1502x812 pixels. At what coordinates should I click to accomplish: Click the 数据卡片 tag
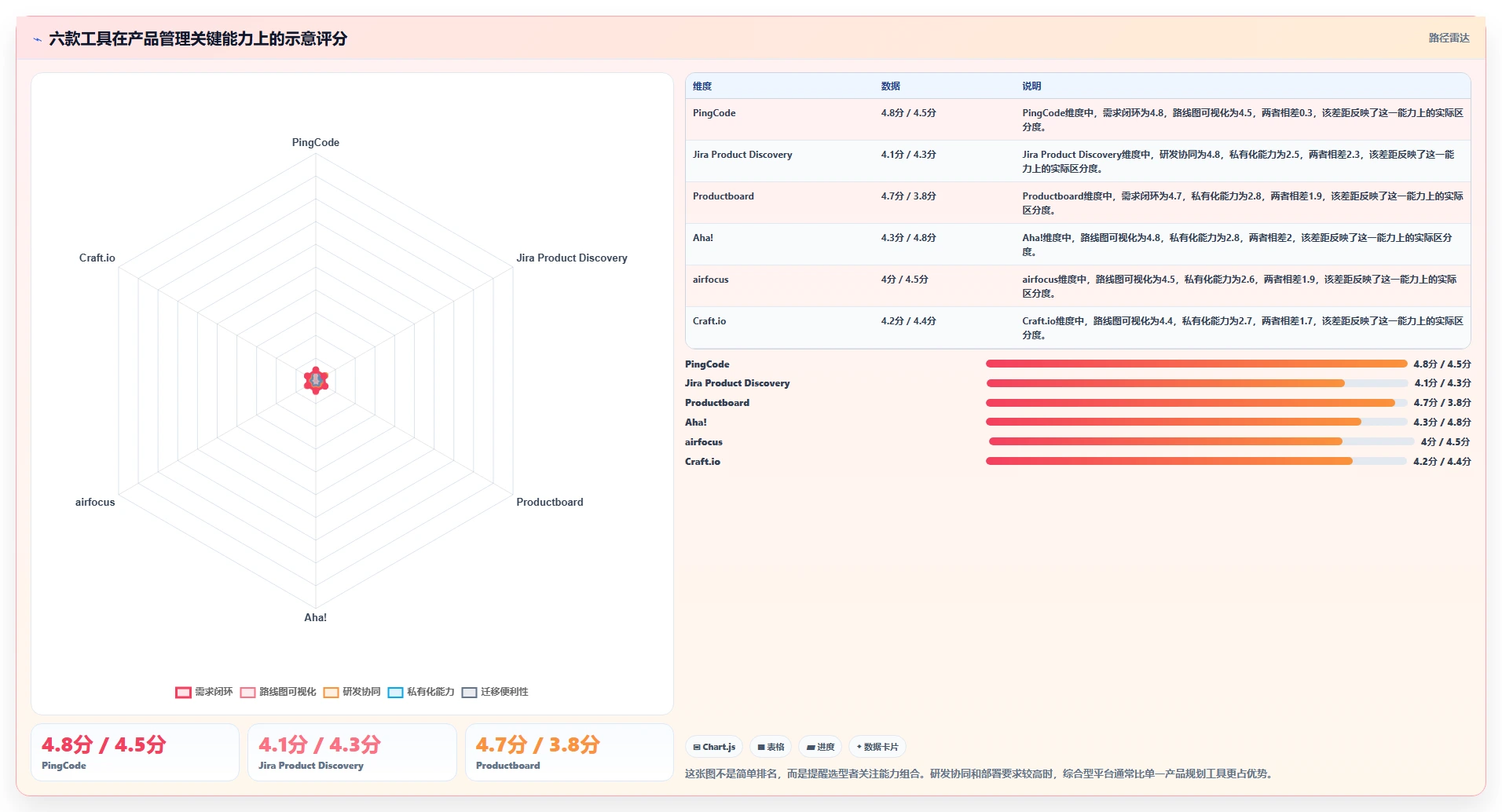(x=877, y=747)
